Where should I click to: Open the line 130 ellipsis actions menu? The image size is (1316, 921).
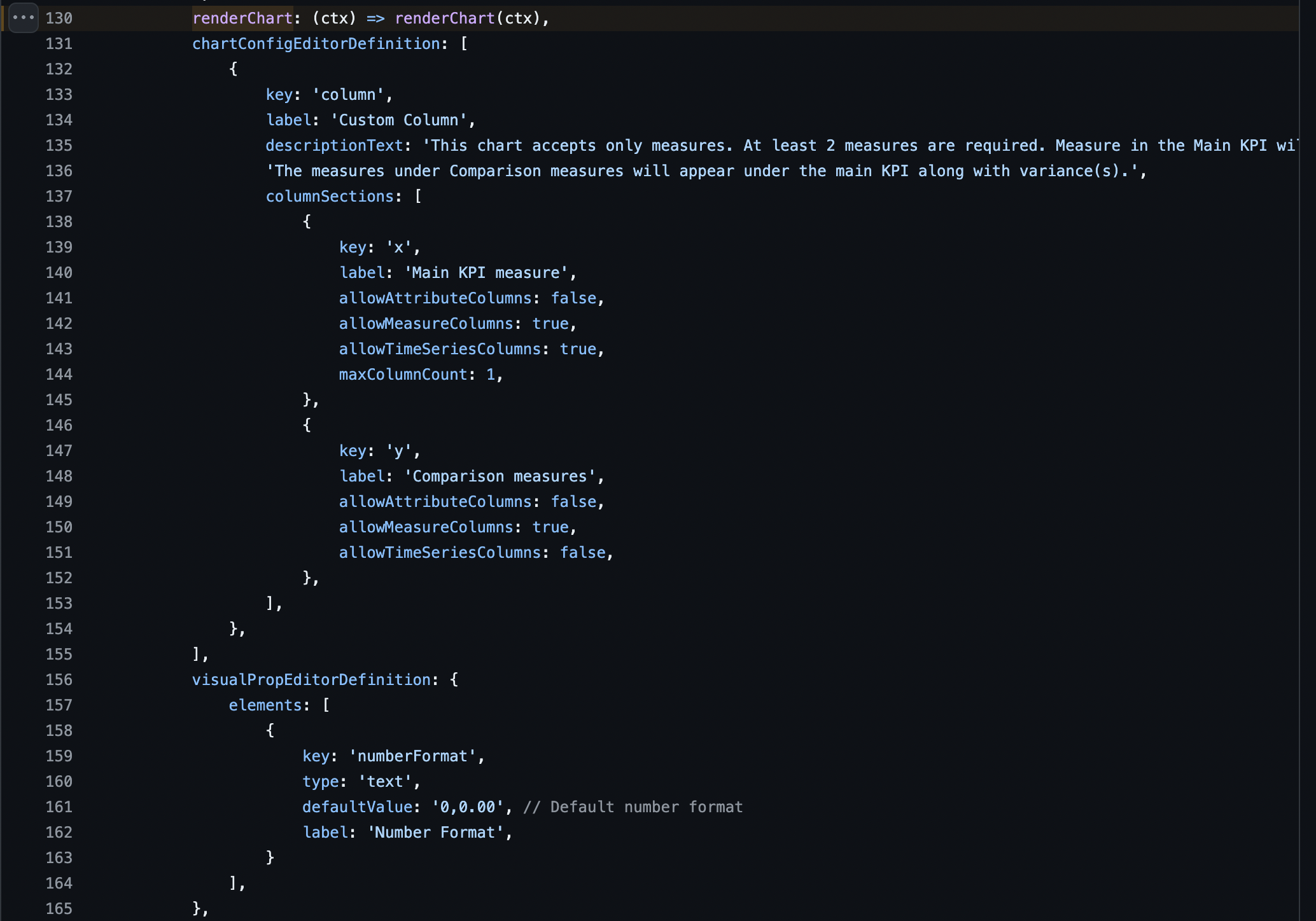click(24, 18)
